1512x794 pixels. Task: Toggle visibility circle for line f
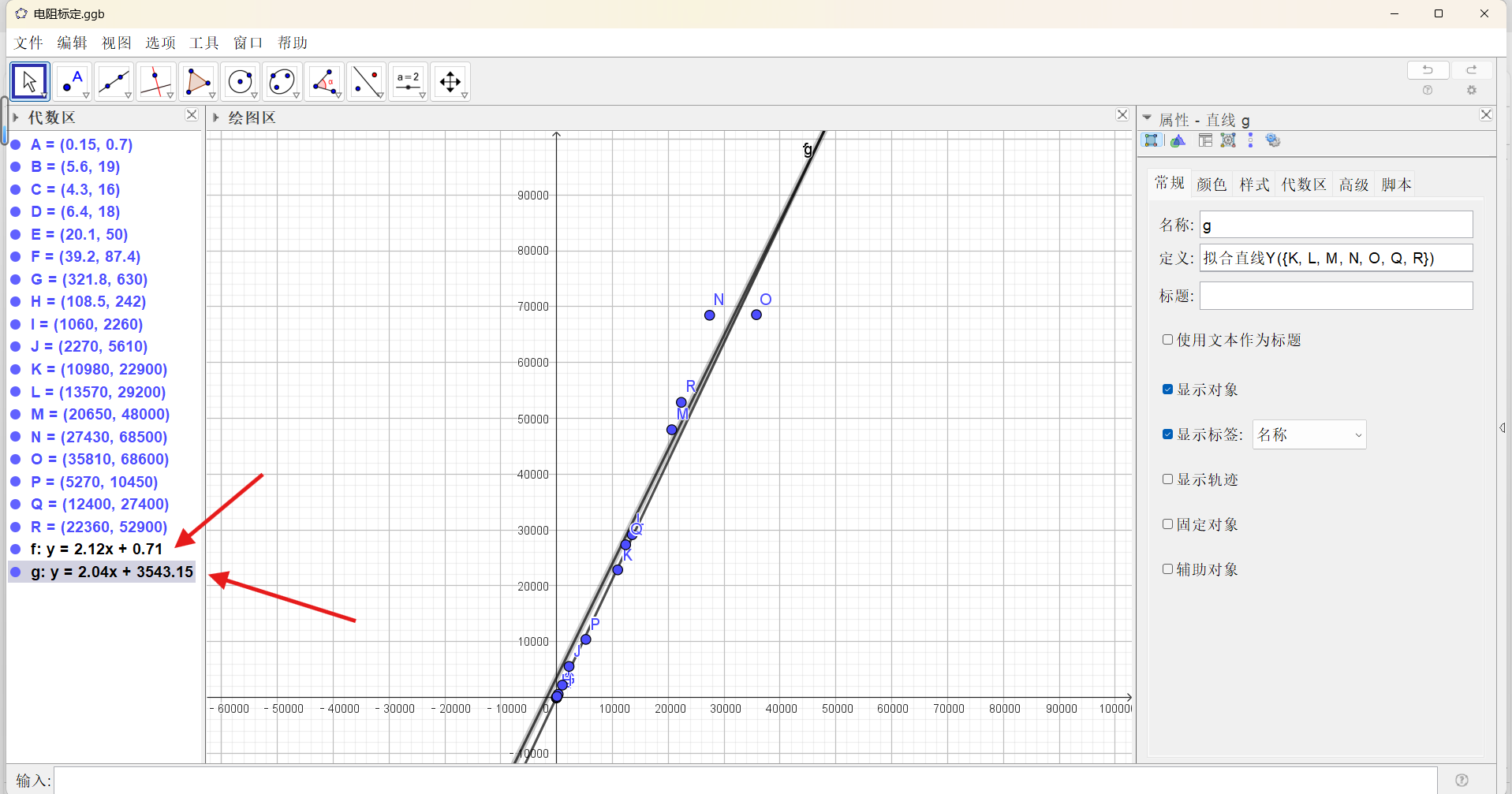pyautogui.click(x=16, y=550)
